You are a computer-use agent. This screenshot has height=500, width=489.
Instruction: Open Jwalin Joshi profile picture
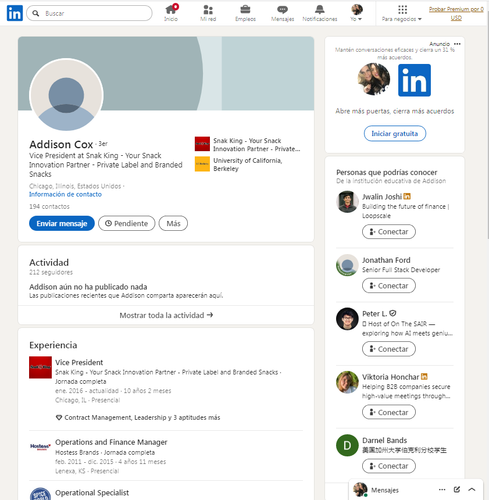pyautogui.click(x=347, y=202)
